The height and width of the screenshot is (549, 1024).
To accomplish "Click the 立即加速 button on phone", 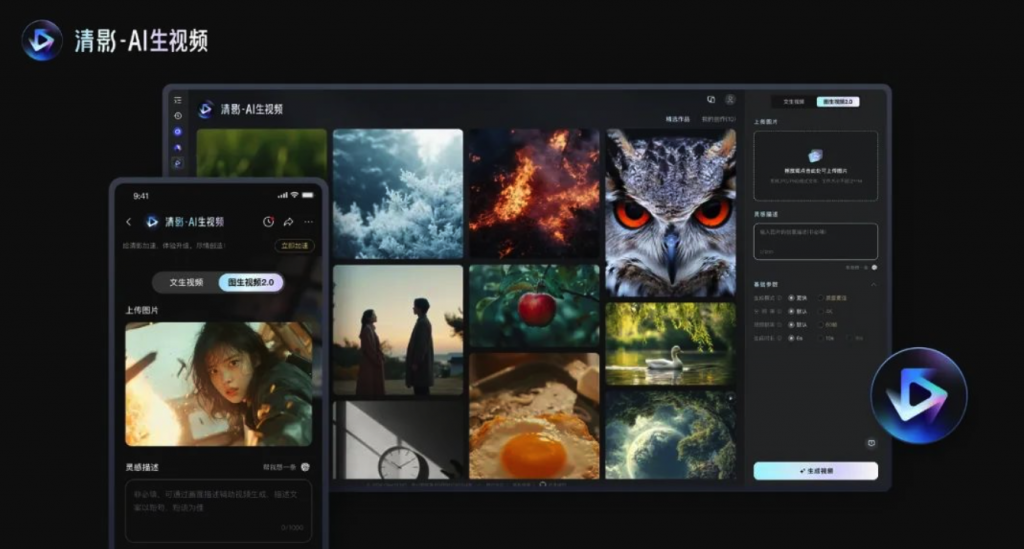I will coord(295,245).
